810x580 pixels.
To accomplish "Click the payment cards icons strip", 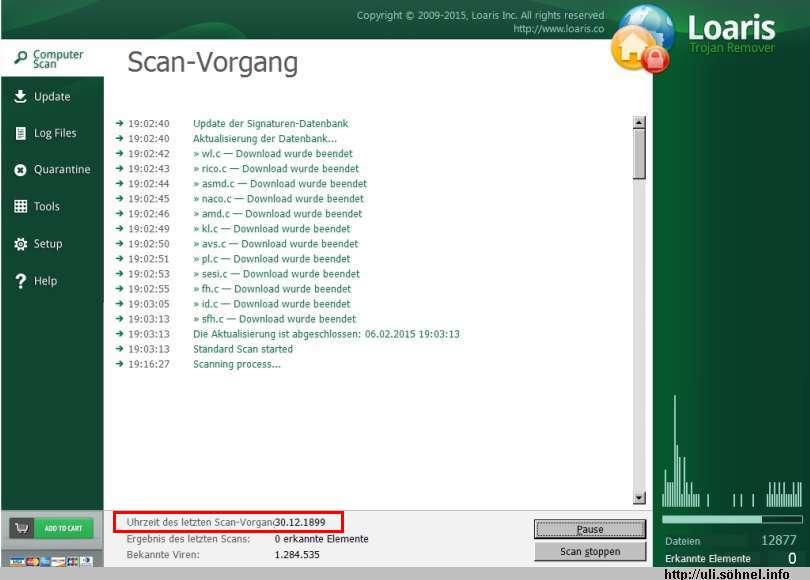I will tap(51, 561).
